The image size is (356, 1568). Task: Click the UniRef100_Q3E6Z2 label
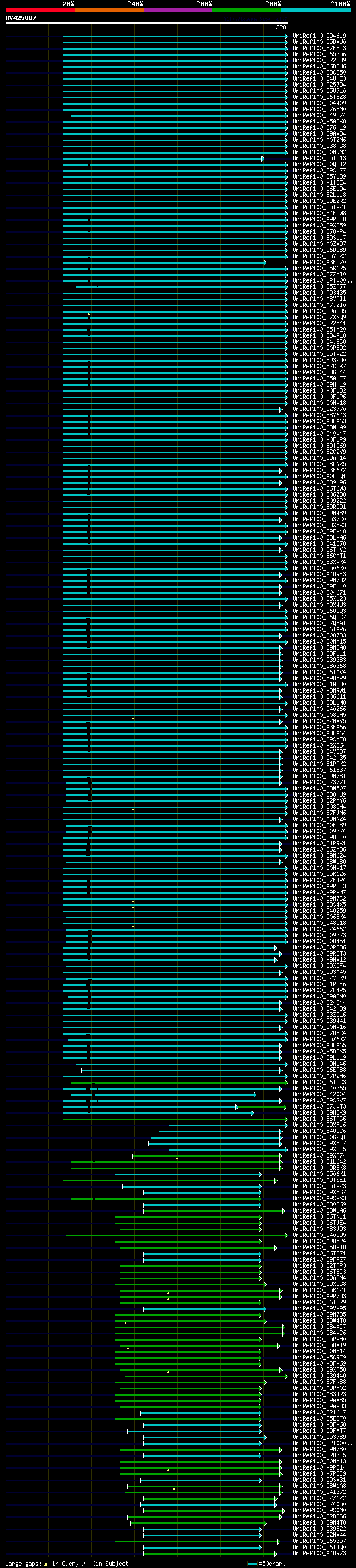coord(319,471)
